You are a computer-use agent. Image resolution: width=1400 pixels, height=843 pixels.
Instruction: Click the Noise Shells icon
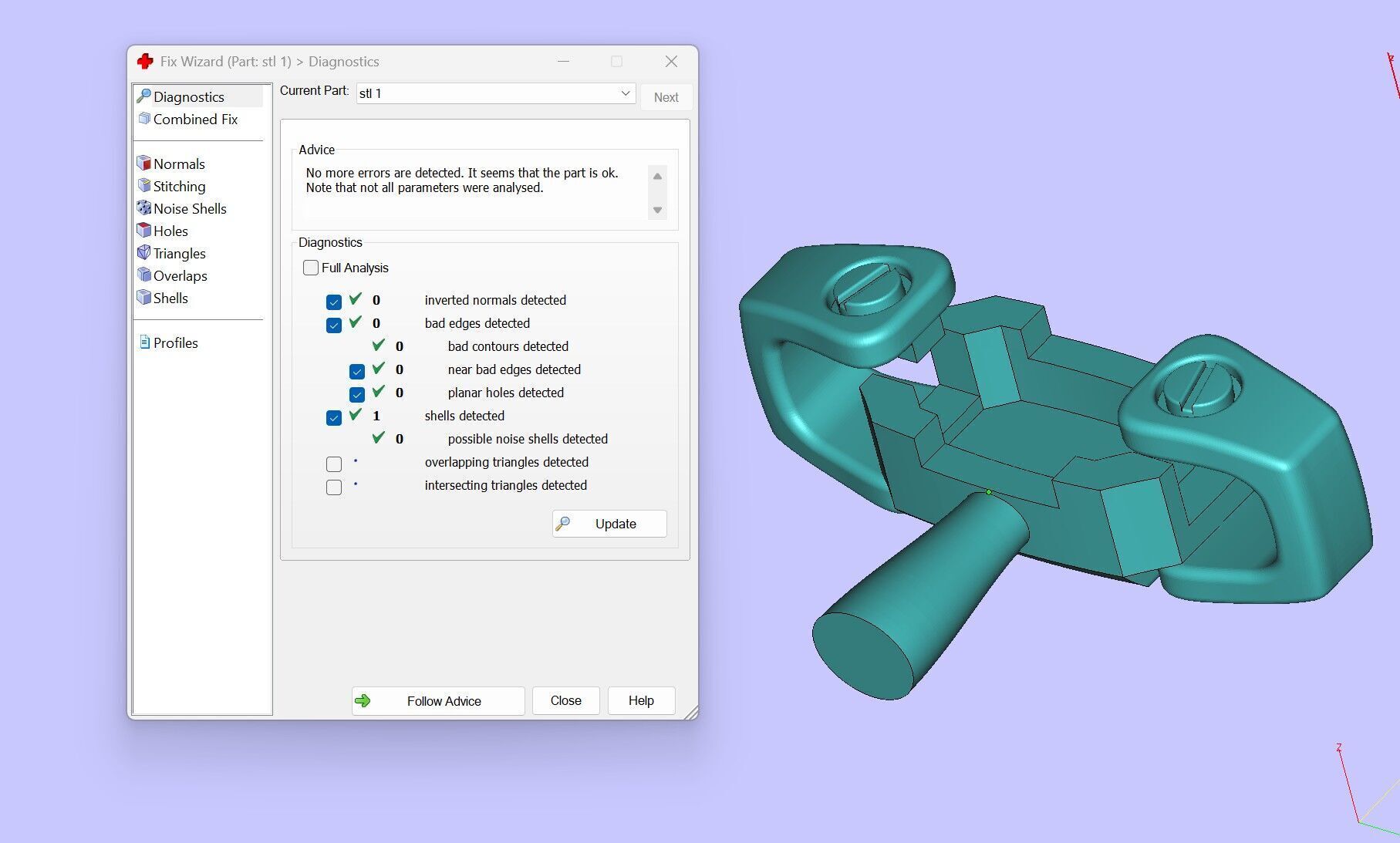[x=144, y=208]
